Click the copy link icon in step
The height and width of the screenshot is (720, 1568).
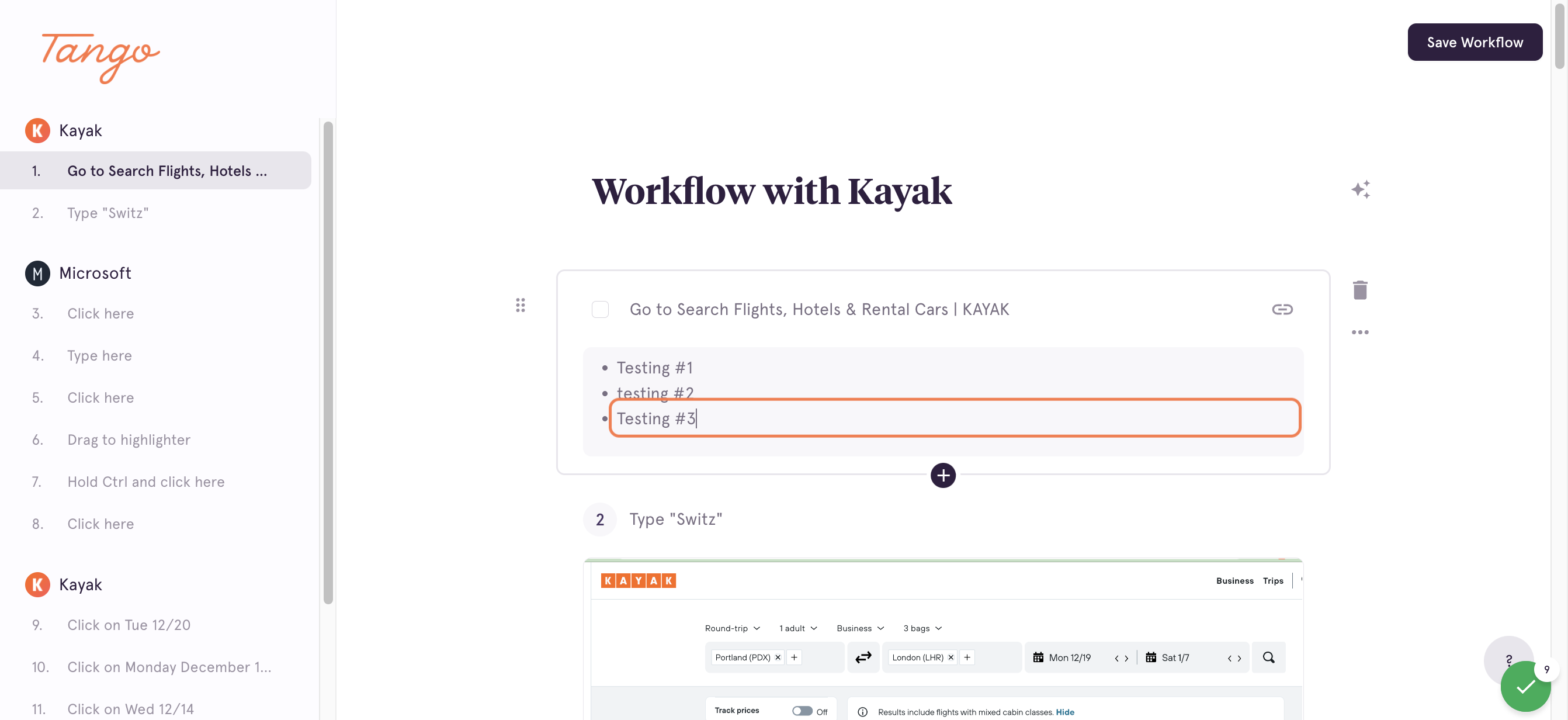point(1282,309)
